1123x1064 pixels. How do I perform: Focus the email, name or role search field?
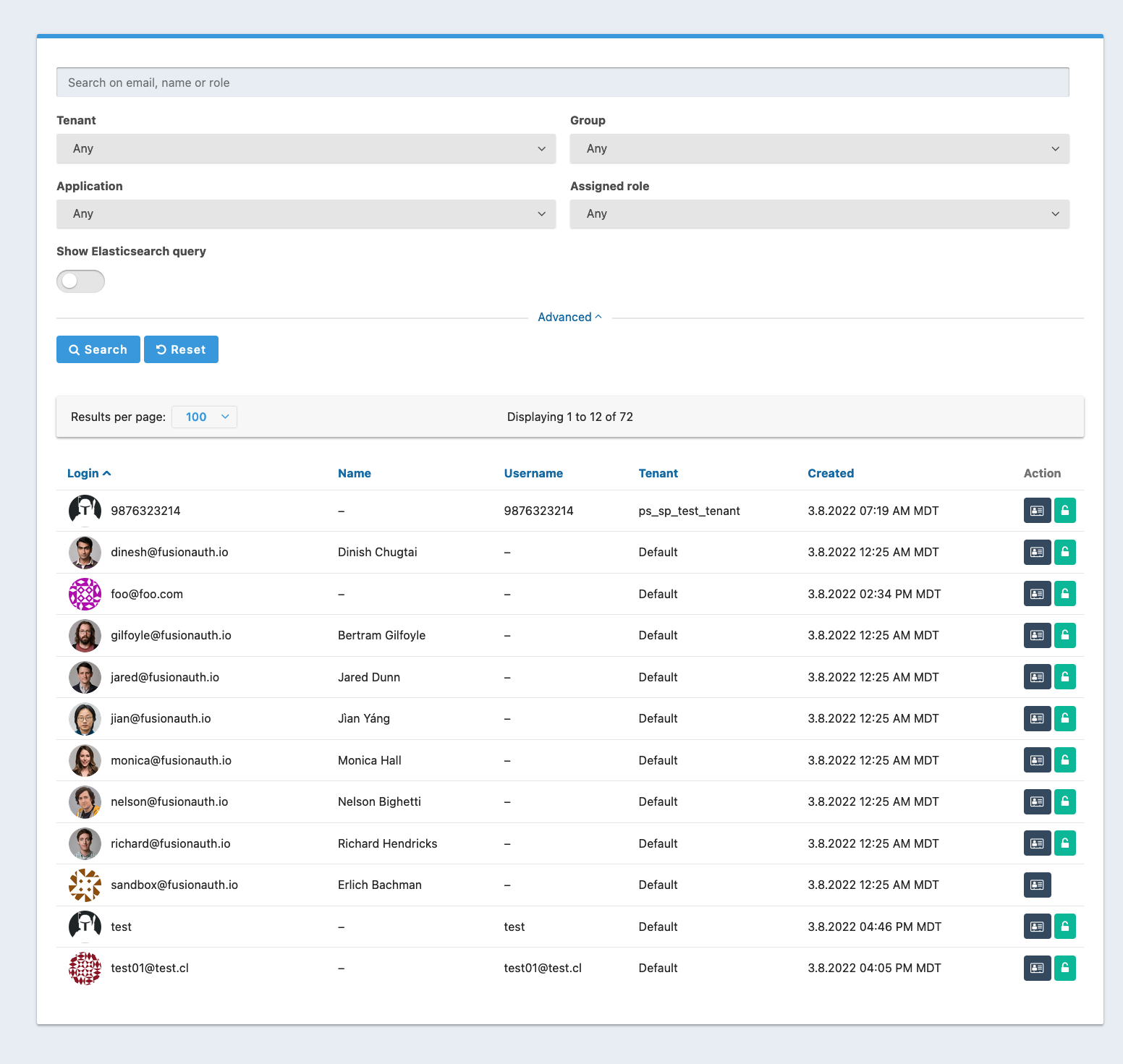click(x=563, y=82)
